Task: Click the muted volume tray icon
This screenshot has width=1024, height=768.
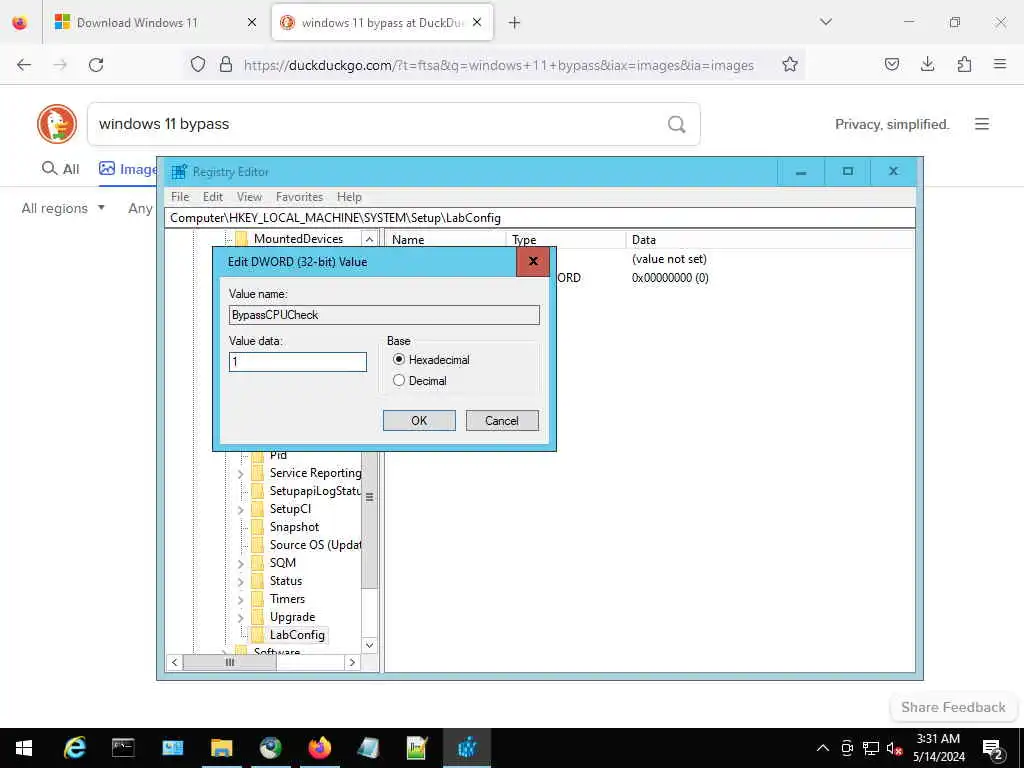Action: coord(893,748)
